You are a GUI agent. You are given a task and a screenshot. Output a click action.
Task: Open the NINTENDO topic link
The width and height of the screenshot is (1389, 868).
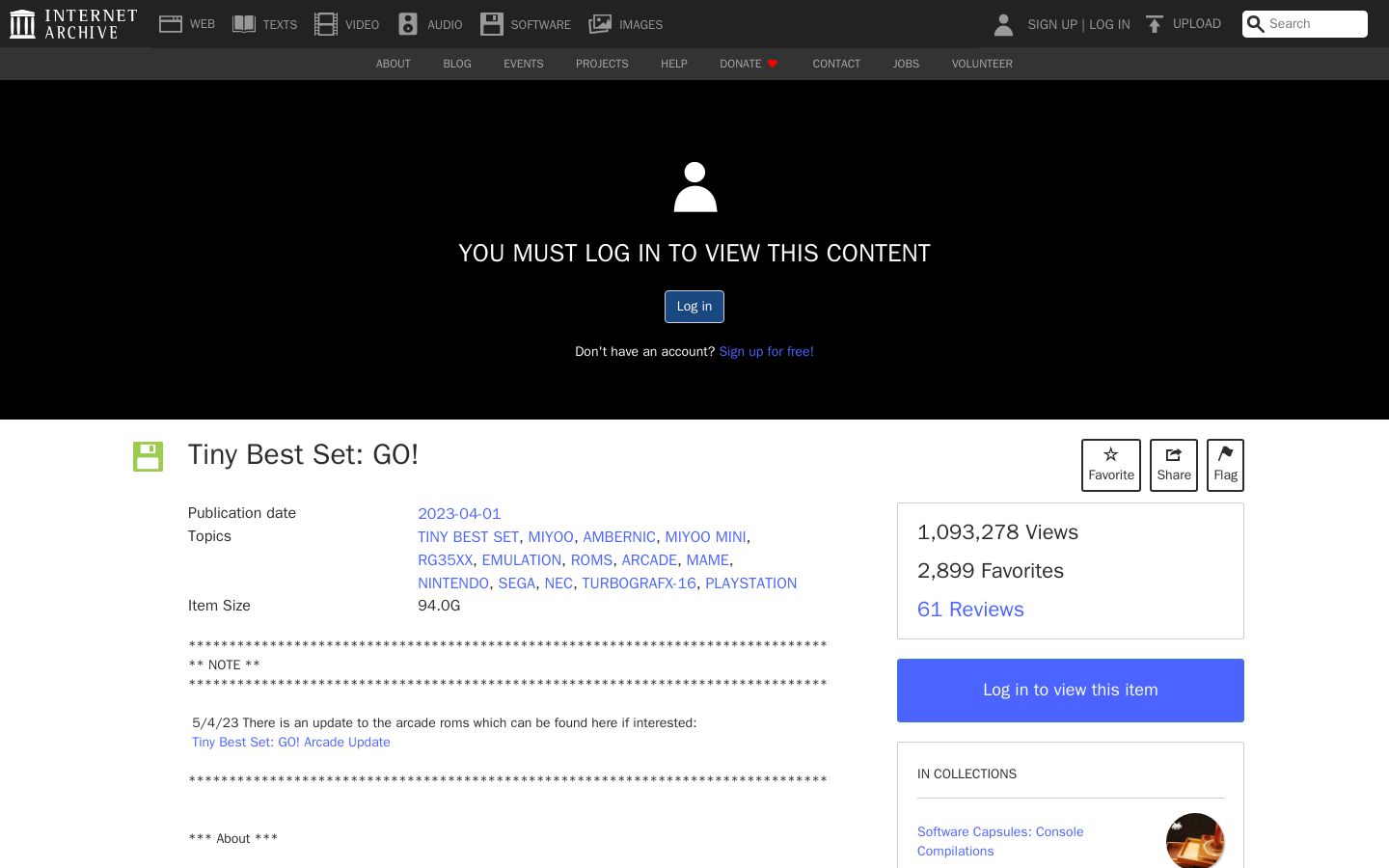(x=453, y=583)
